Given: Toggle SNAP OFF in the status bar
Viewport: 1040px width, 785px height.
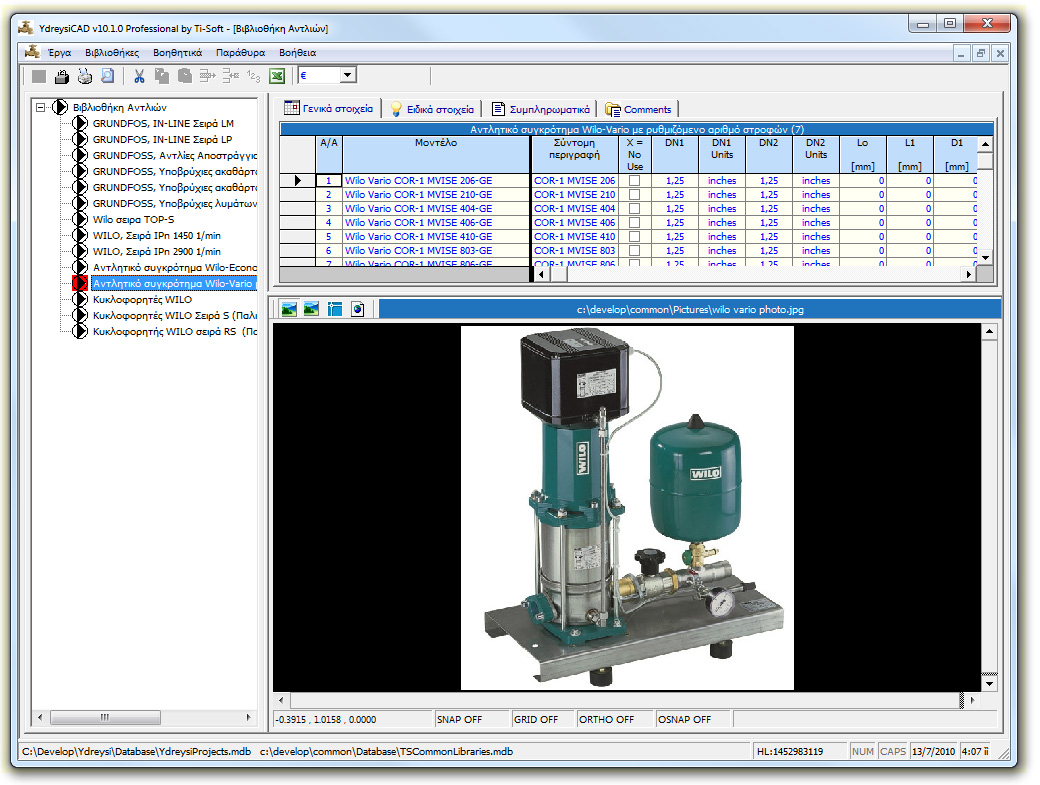Looking at the screenshot, I should tap(460, 718).
